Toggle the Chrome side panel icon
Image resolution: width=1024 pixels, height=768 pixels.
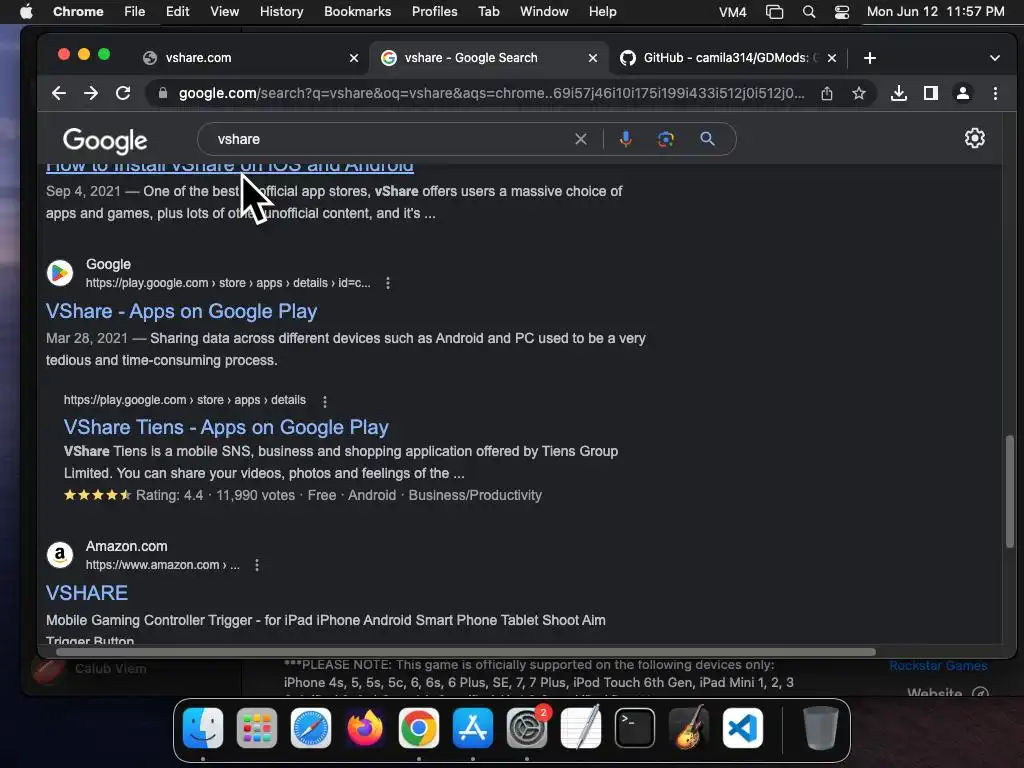pyautogui.click(x=931, y=93)
